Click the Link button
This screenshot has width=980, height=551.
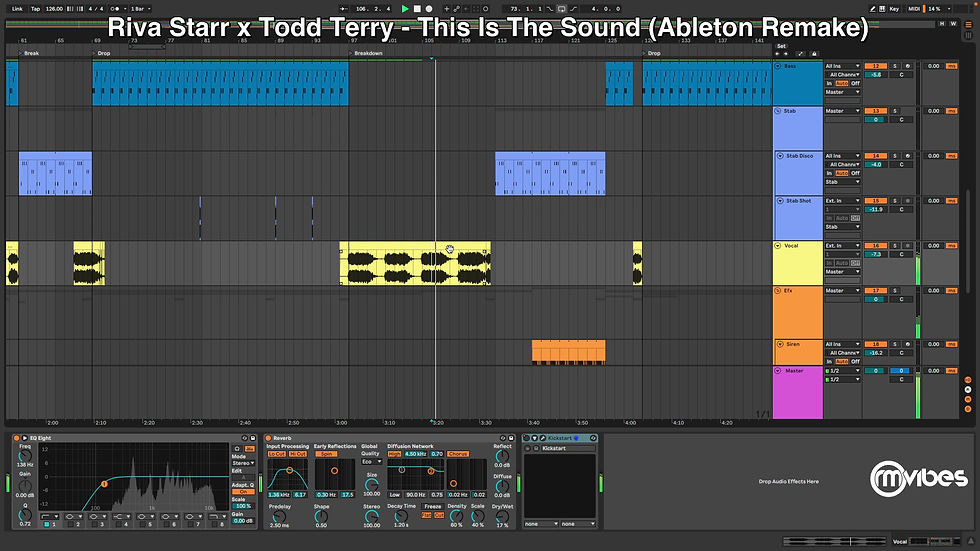(x=18, y=9)
